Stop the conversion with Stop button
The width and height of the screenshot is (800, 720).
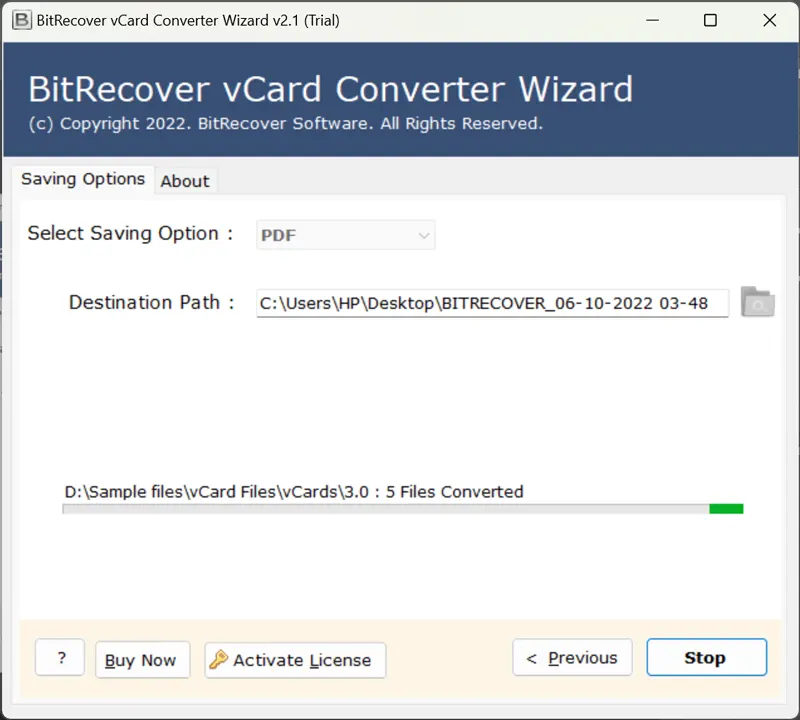(x=707, y=657)
